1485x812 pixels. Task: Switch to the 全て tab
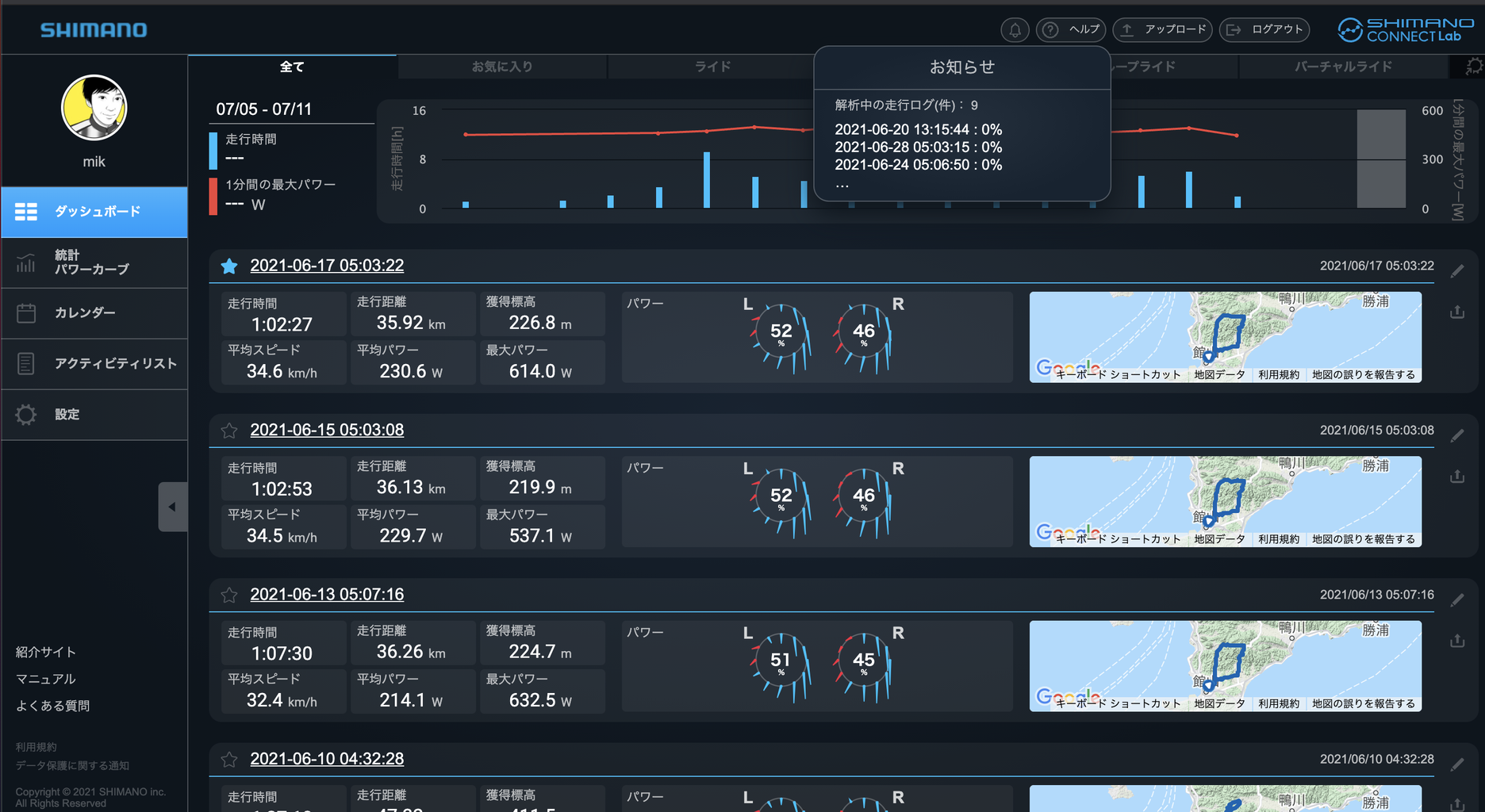[292, 67]
